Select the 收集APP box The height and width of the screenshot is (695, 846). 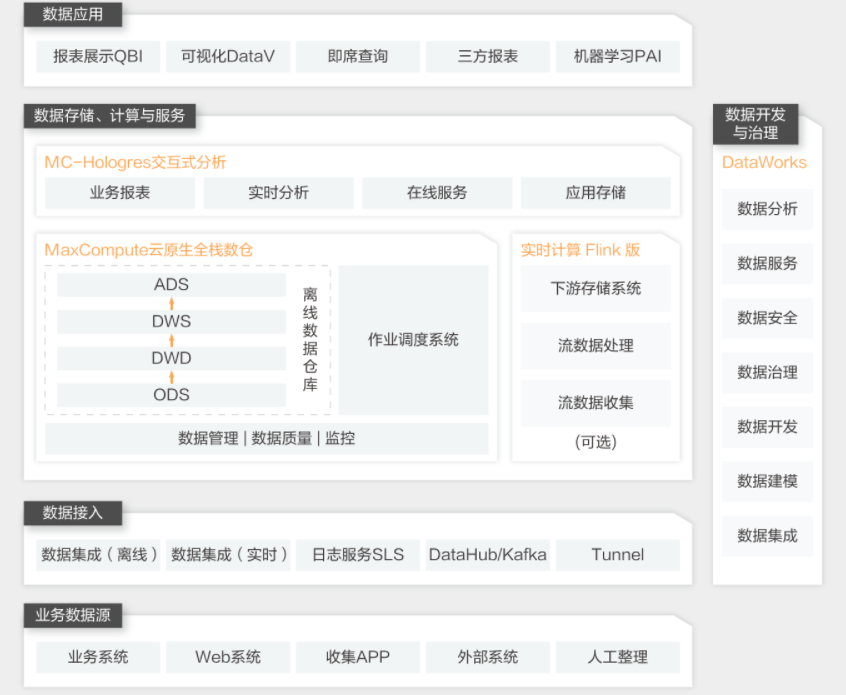click(x=358, y=657)
